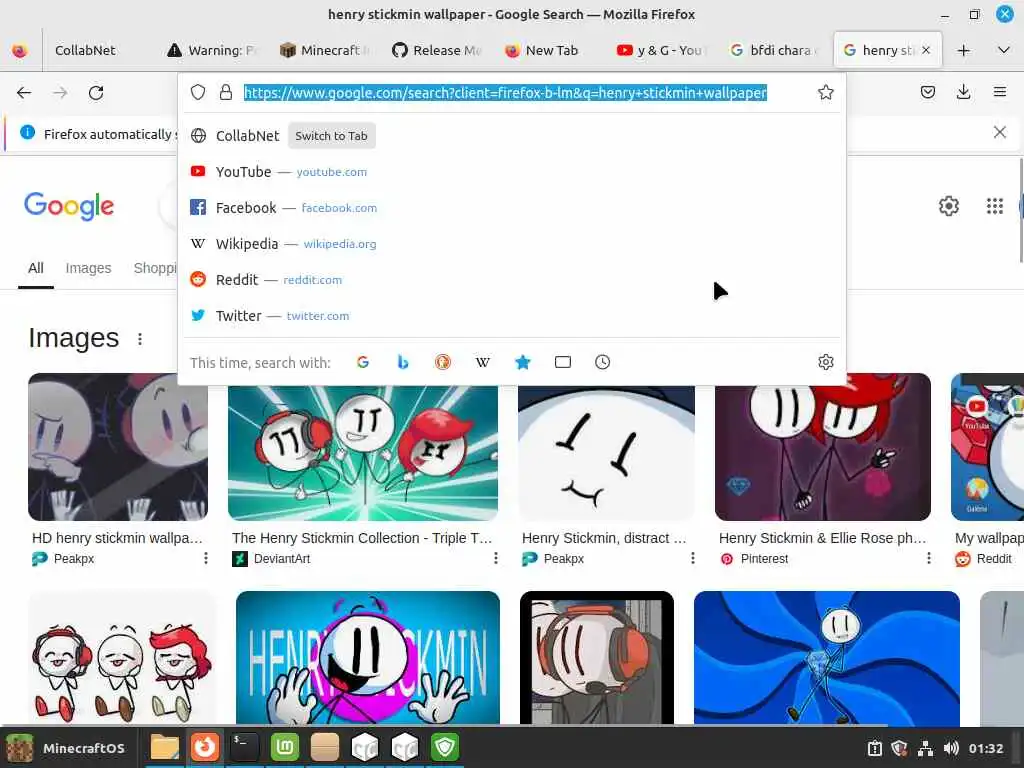The height and width of the screenshot is (768, 1024).
Task: Open purple HENRY STICKMIN title image
Action: [x=368, y=658]
